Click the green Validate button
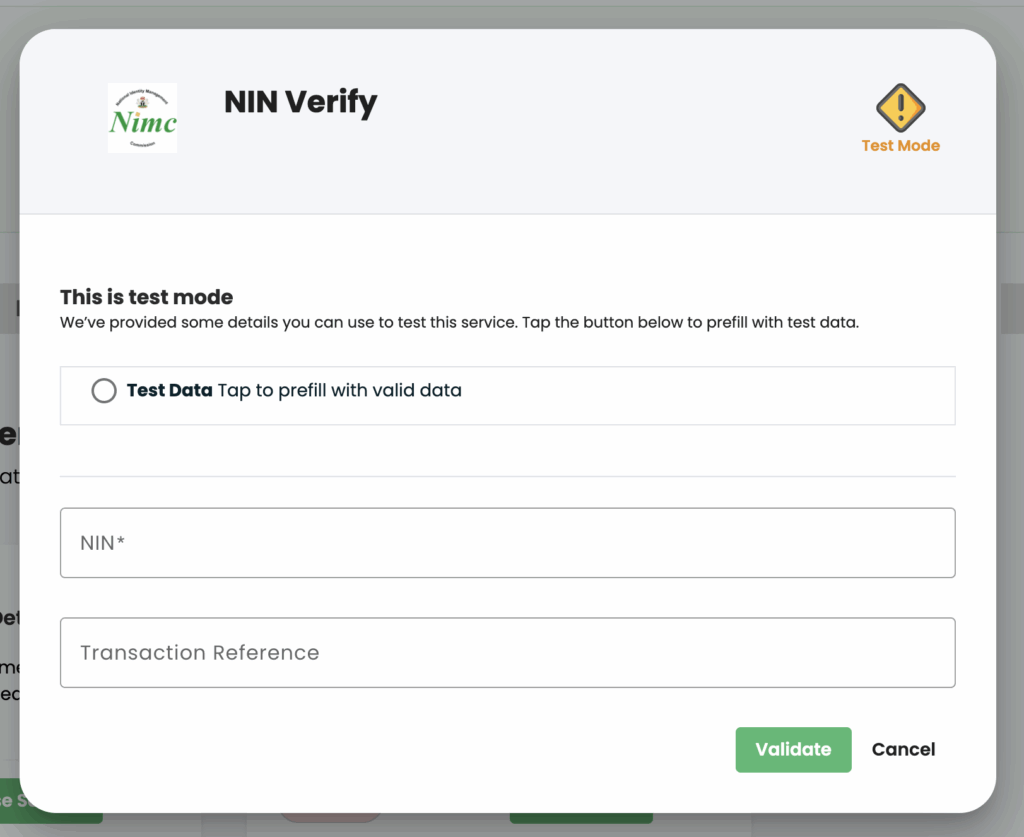1024x837 pixels. coord(793,749)
